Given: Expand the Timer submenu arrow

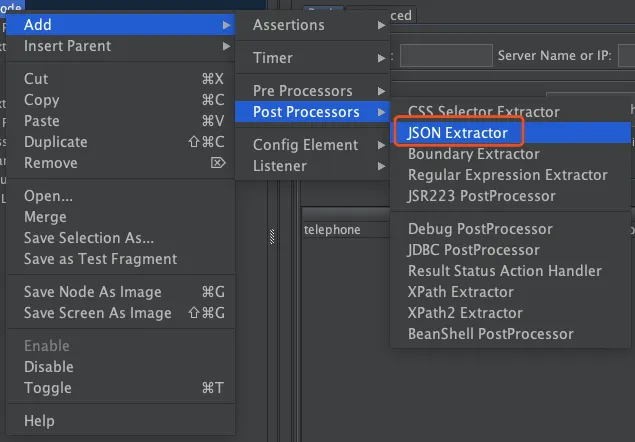Looking at the screenshot, I should pos(381,58).
